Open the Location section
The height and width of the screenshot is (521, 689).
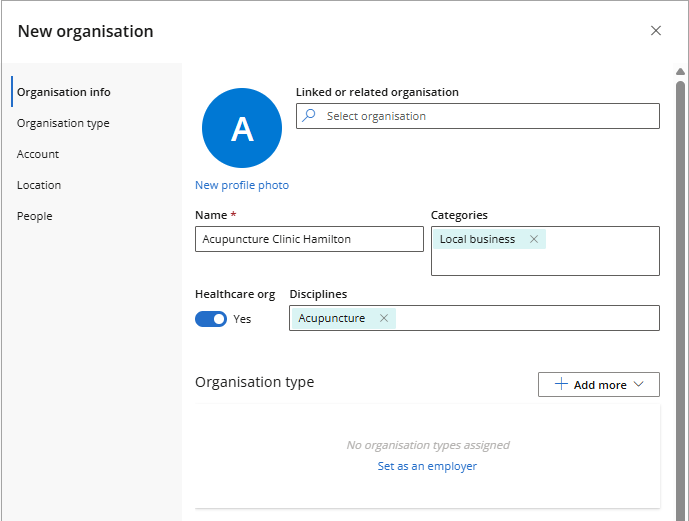[x=39, y=185]
